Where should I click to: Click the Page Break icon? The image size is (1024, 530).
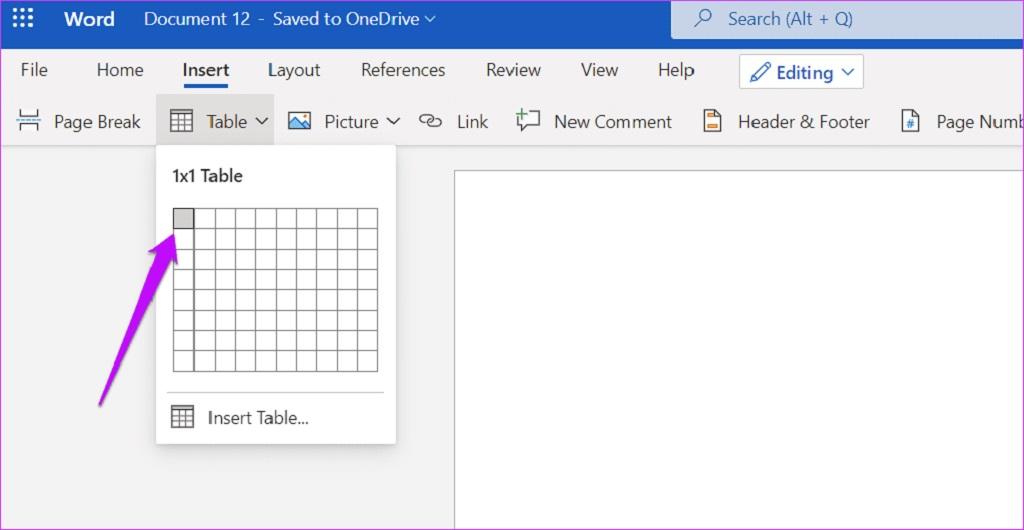(29, 121)
